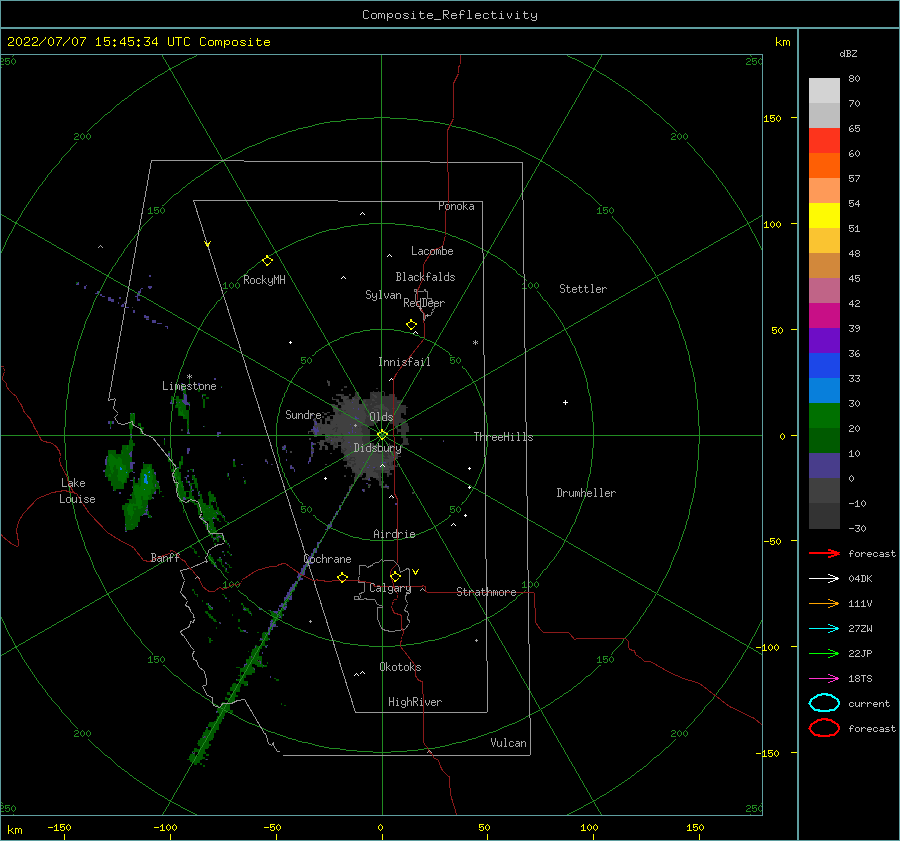Select the 33 dBZ blue swatch
Viewport: 900px width, 841px height.
[824, 365]
